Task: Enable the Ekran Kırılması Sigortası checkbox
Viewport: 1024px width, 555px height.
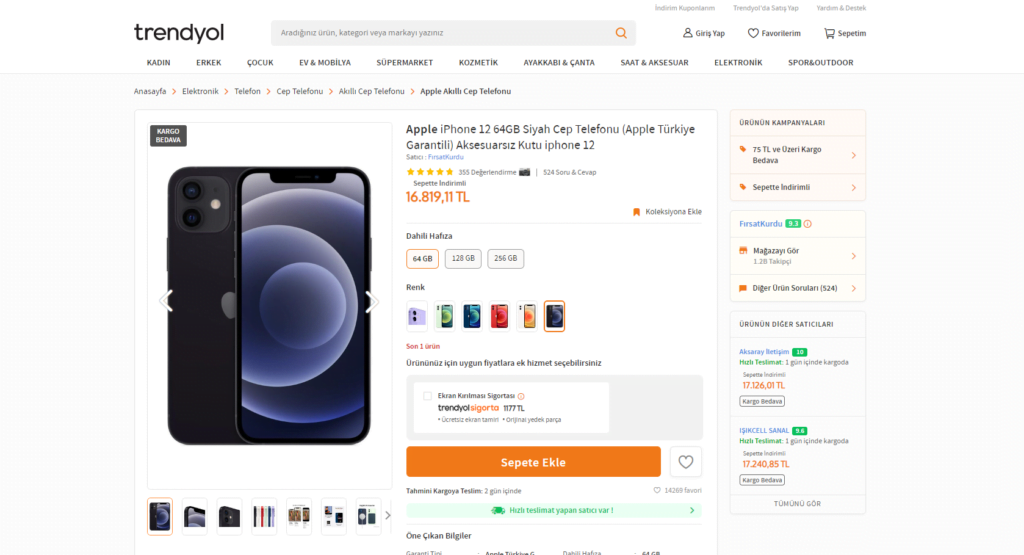Action: [x=428, y=396]
